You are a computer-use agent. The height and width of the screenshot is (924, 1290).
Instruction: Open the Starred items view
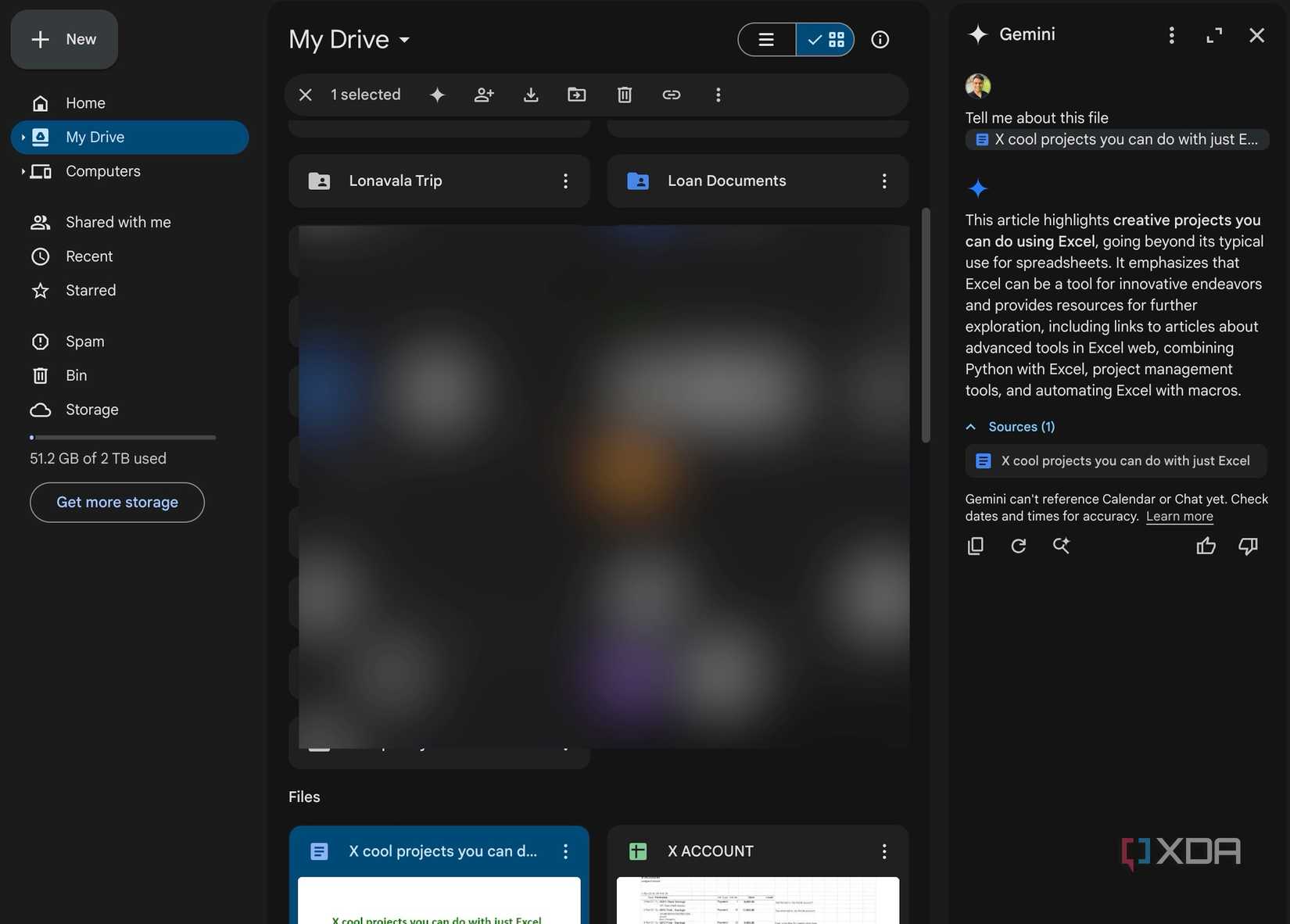click(91, 290)
